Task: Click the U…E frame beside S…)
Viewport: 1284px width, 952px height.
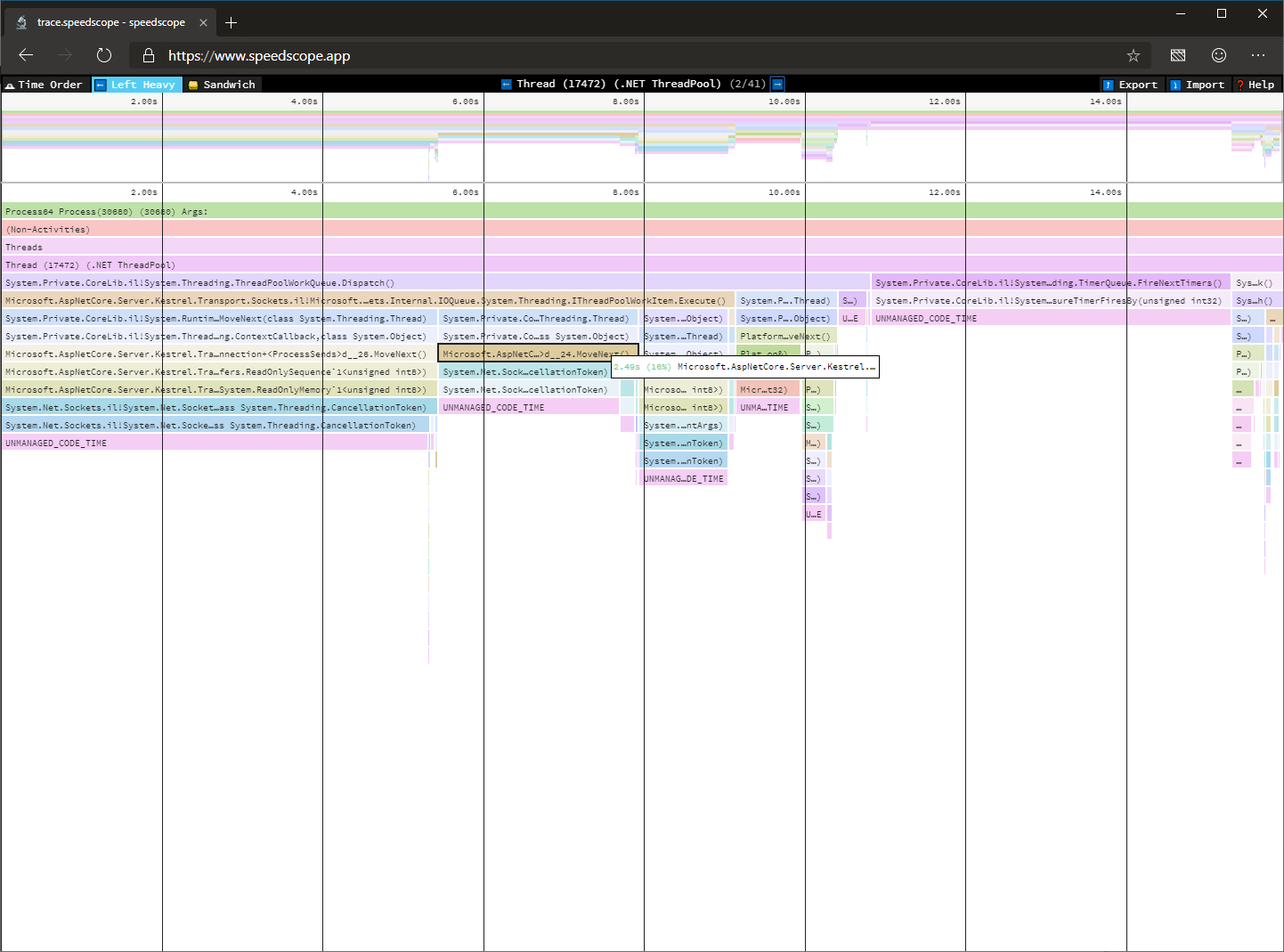Action: pyautogui.click(x=852, y=318)
